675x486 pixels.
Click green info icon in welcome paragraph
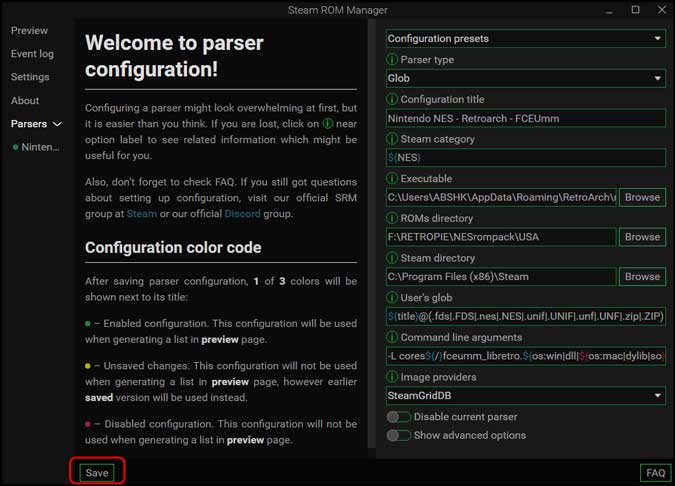(328, 124)
